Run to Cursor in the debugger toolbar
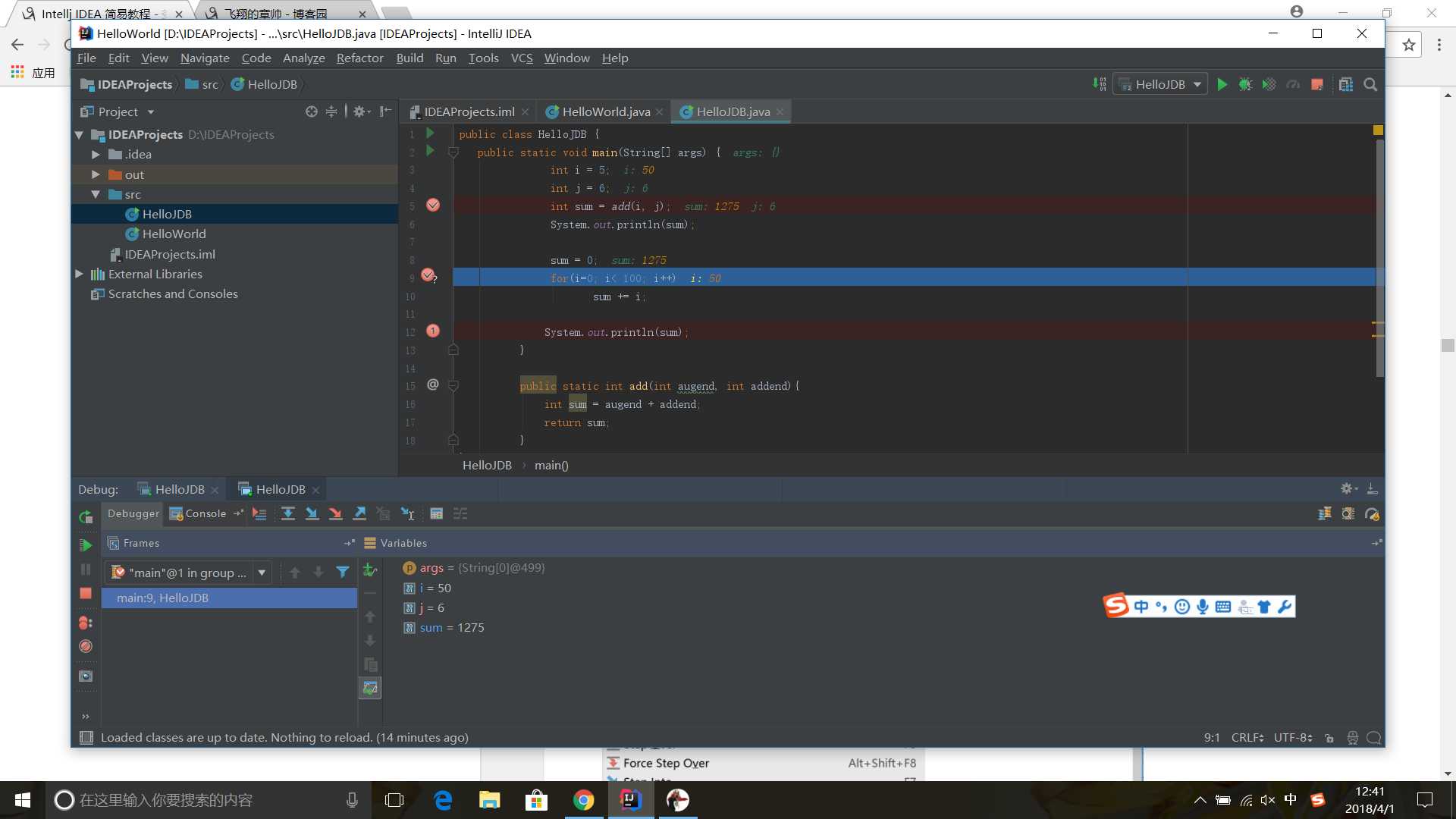 click(408, 514)
